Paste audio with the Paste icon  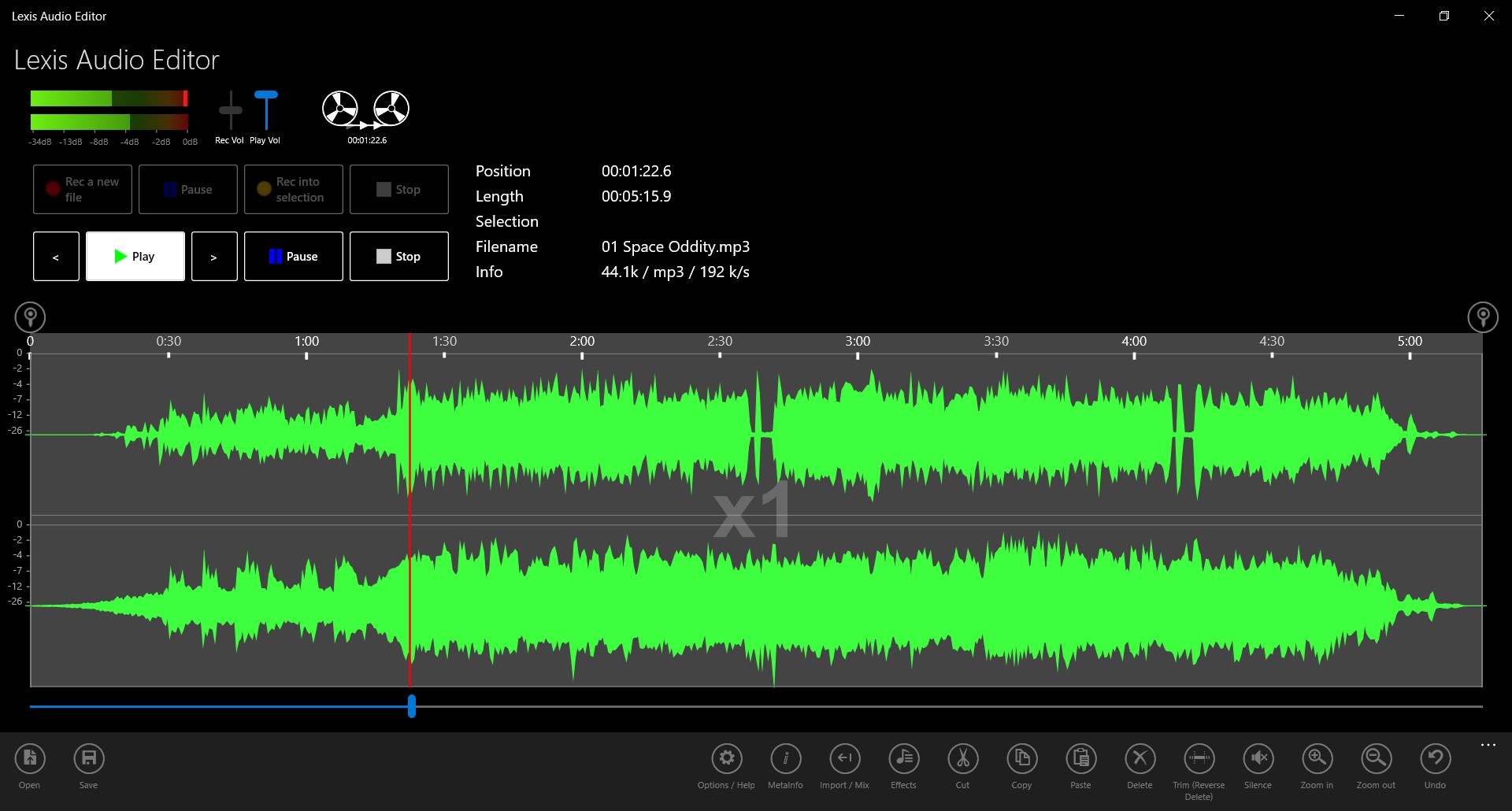tap(1080, 764)
